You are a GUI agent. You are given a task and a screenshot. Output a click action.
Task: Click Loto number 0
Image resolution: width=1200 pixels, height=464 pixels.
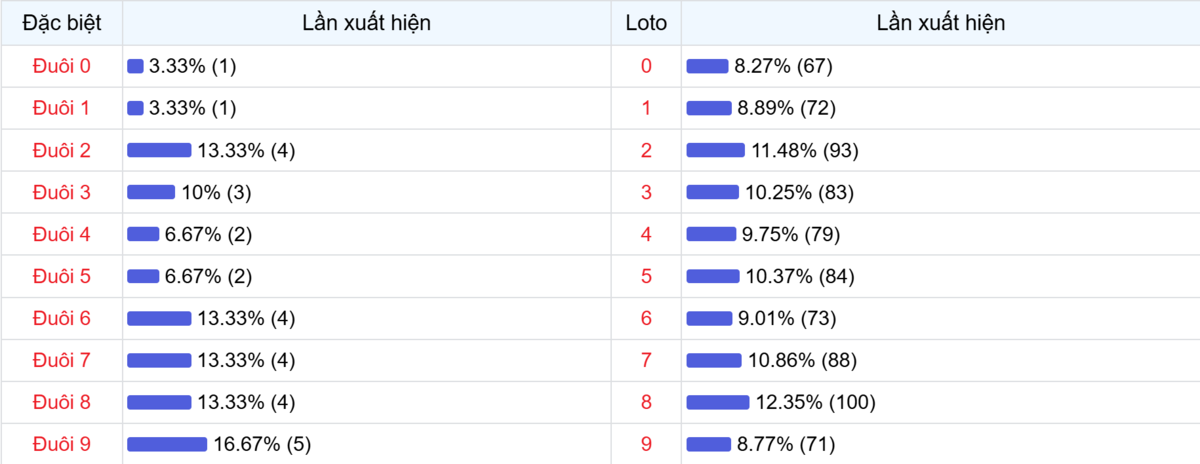point(646,66)
